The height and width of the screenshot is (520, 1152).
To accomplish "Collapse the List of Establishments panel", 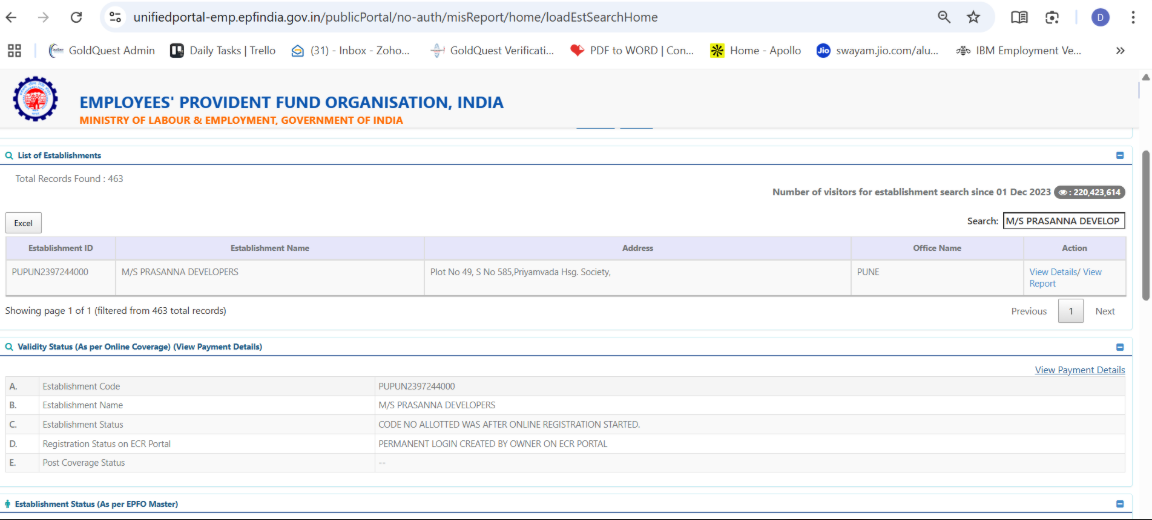I will [1119, 156].
